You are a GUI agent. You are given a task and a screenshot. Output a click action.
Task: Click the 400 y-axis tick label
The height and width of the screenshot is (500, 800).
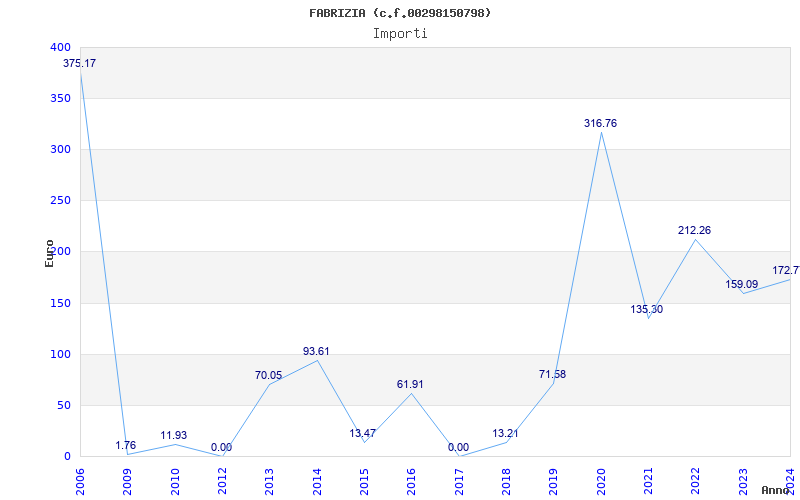[x=60, y=47]
